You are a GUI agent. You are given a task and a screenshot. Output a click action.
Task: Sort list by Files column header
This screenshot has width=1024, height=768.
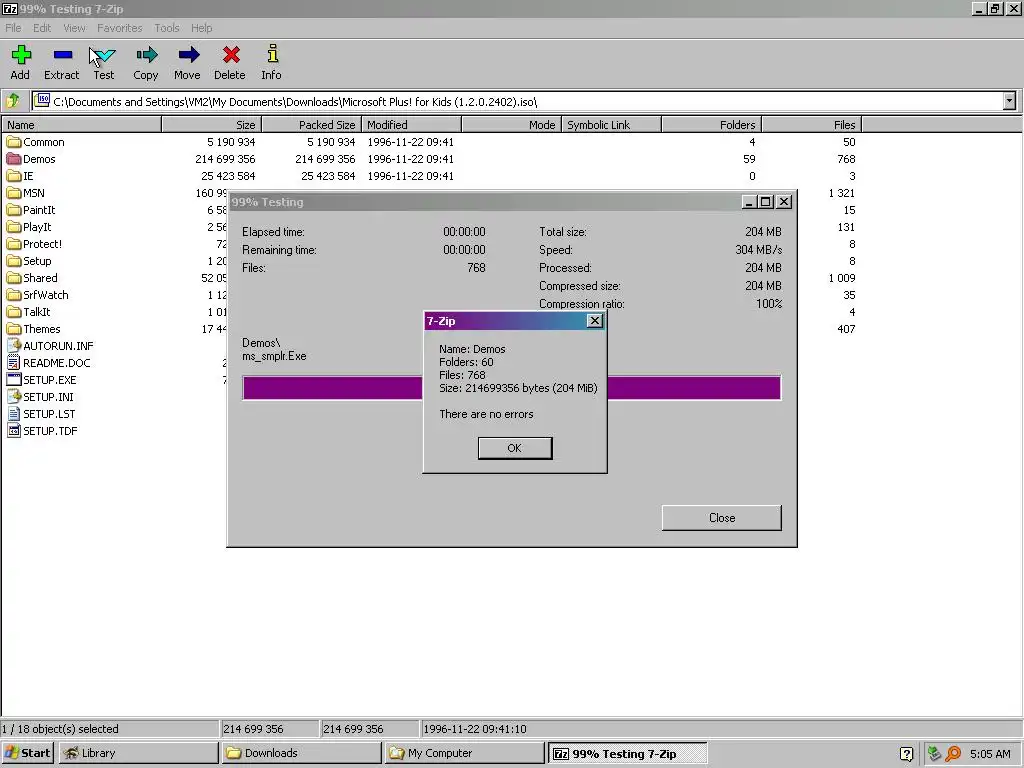point(812,125)
